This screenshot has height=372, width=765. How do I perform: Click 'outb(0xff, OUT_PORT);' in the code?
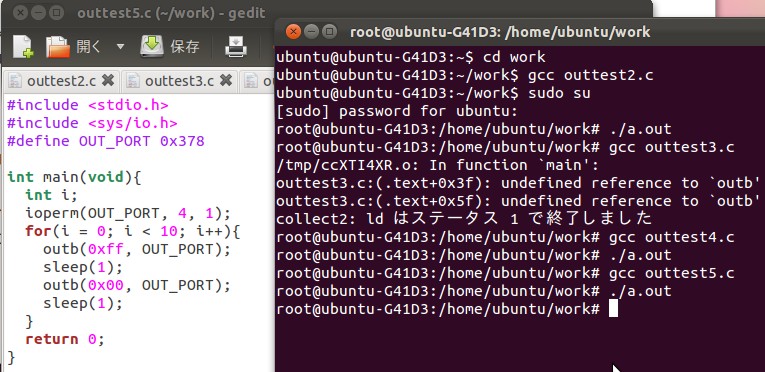(x=137, y=249)
